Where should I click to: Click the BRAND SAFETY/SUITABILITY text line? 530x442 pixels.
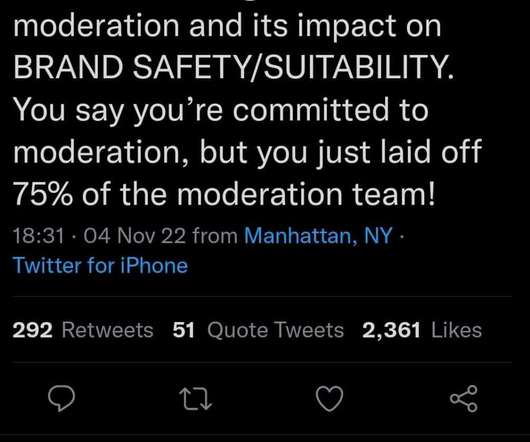[234, 67]
